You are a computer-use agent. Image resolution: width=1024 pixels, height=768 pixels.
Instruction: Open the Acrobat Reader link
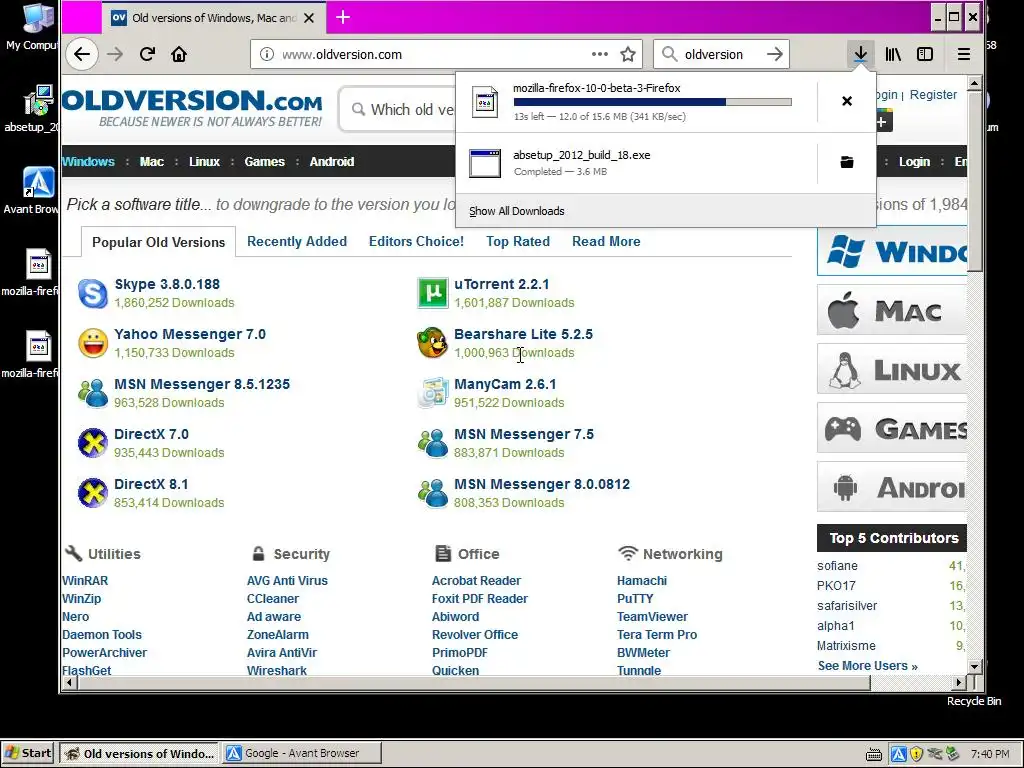476,581
